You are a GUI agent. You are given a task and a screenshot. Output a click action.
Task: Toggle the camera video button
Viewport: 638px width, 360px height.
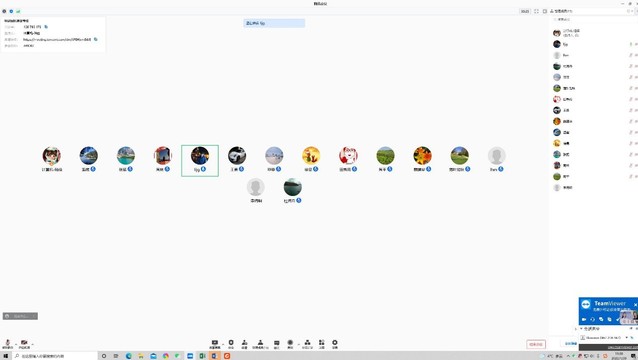coord(24,344)
